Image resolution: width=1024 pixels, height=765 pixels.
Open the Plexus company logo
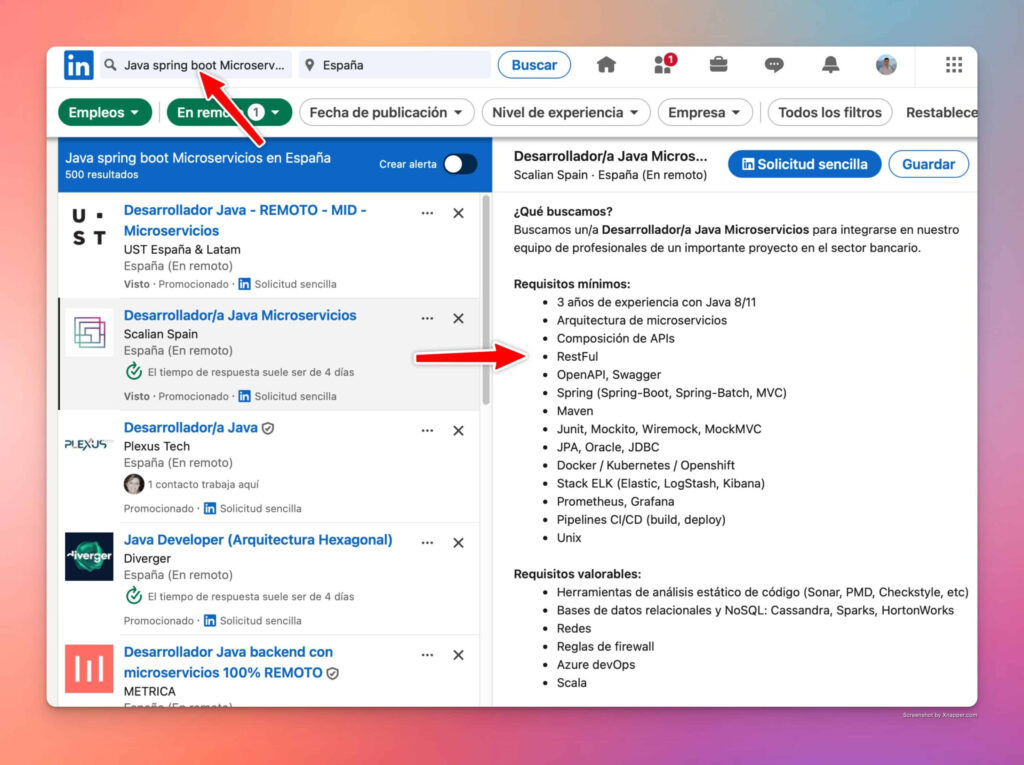click(89, 444)
